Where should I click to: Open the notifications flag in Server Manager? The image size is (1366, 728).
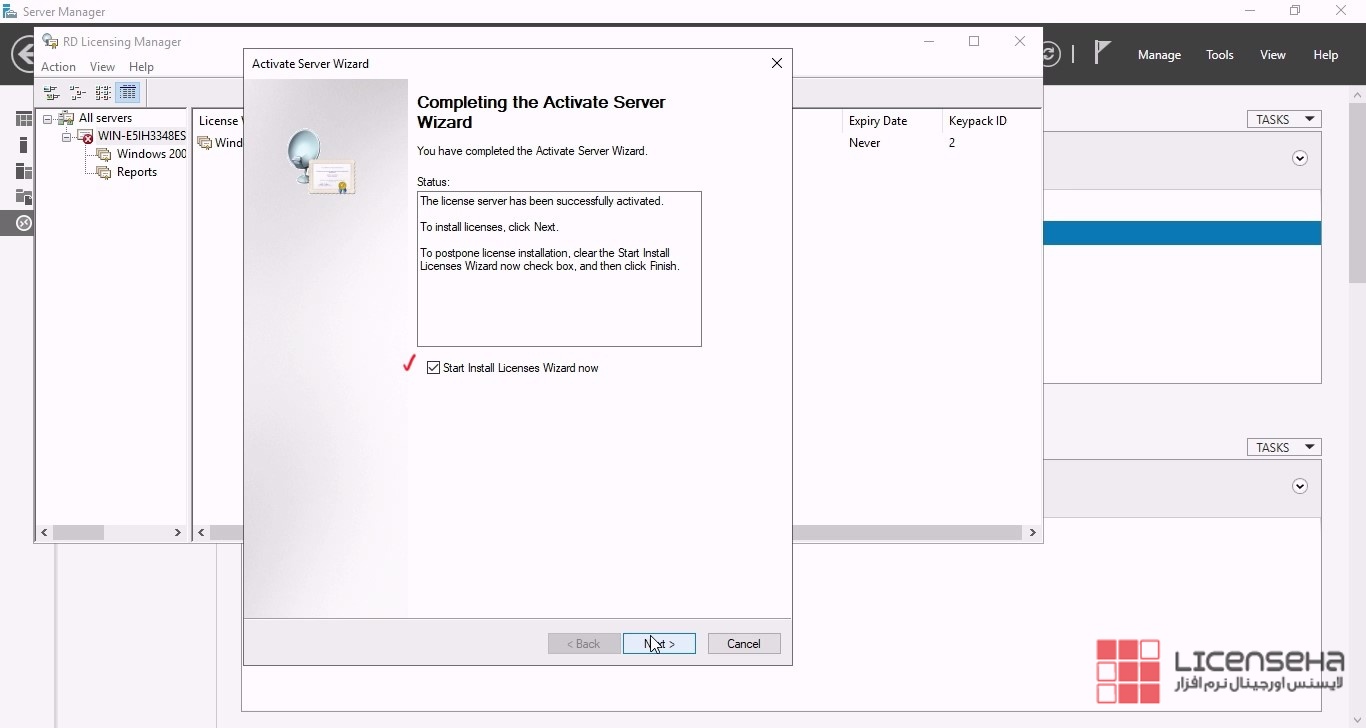[1102, 53]
